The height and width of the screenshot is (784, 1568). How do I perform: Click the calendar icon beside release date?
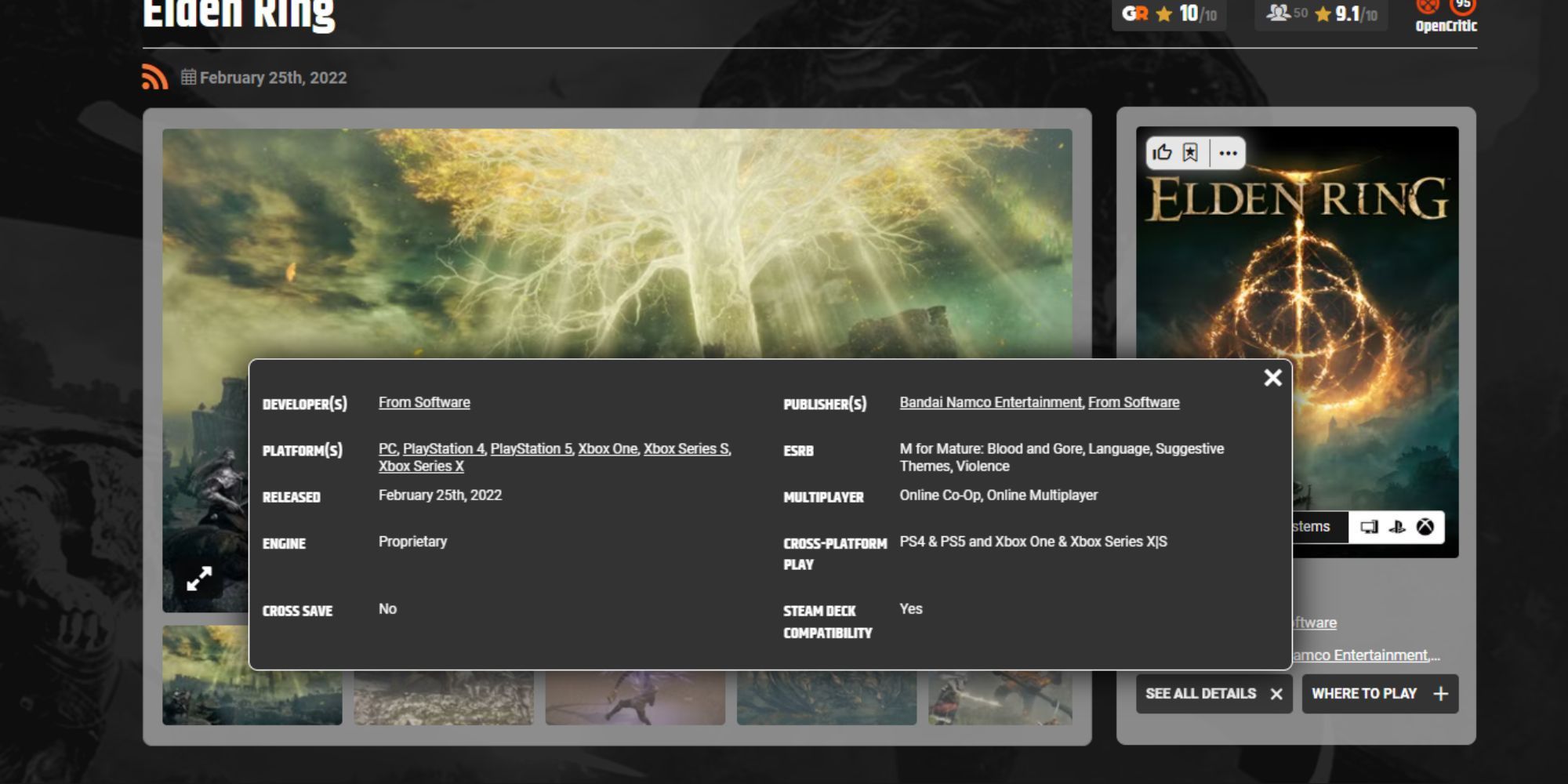188,77
